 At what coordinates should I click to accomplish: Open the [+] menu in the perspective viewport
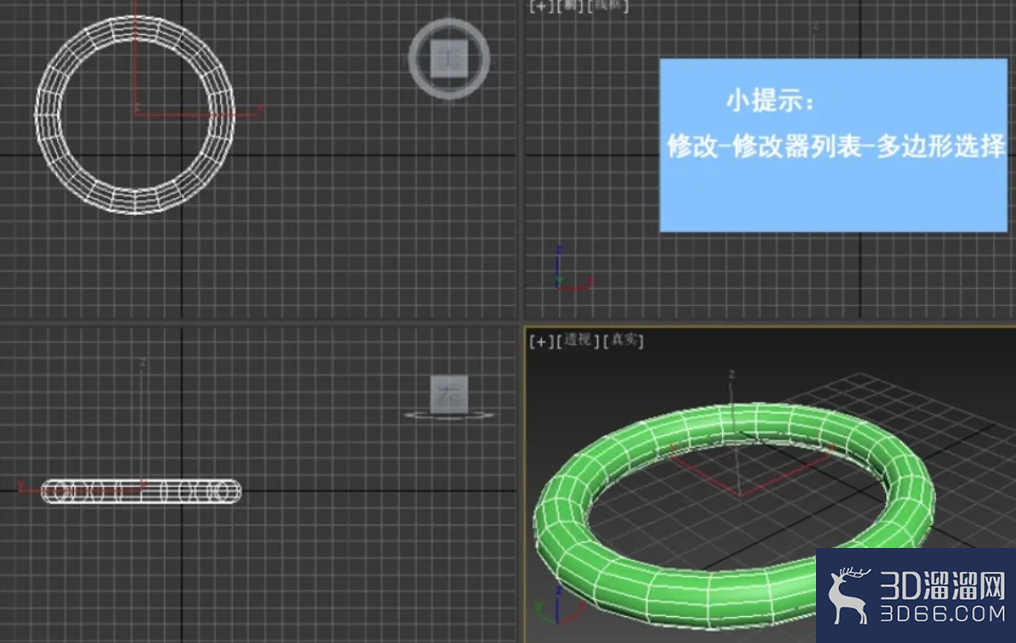pyautogui.click(x=542, y=341)
